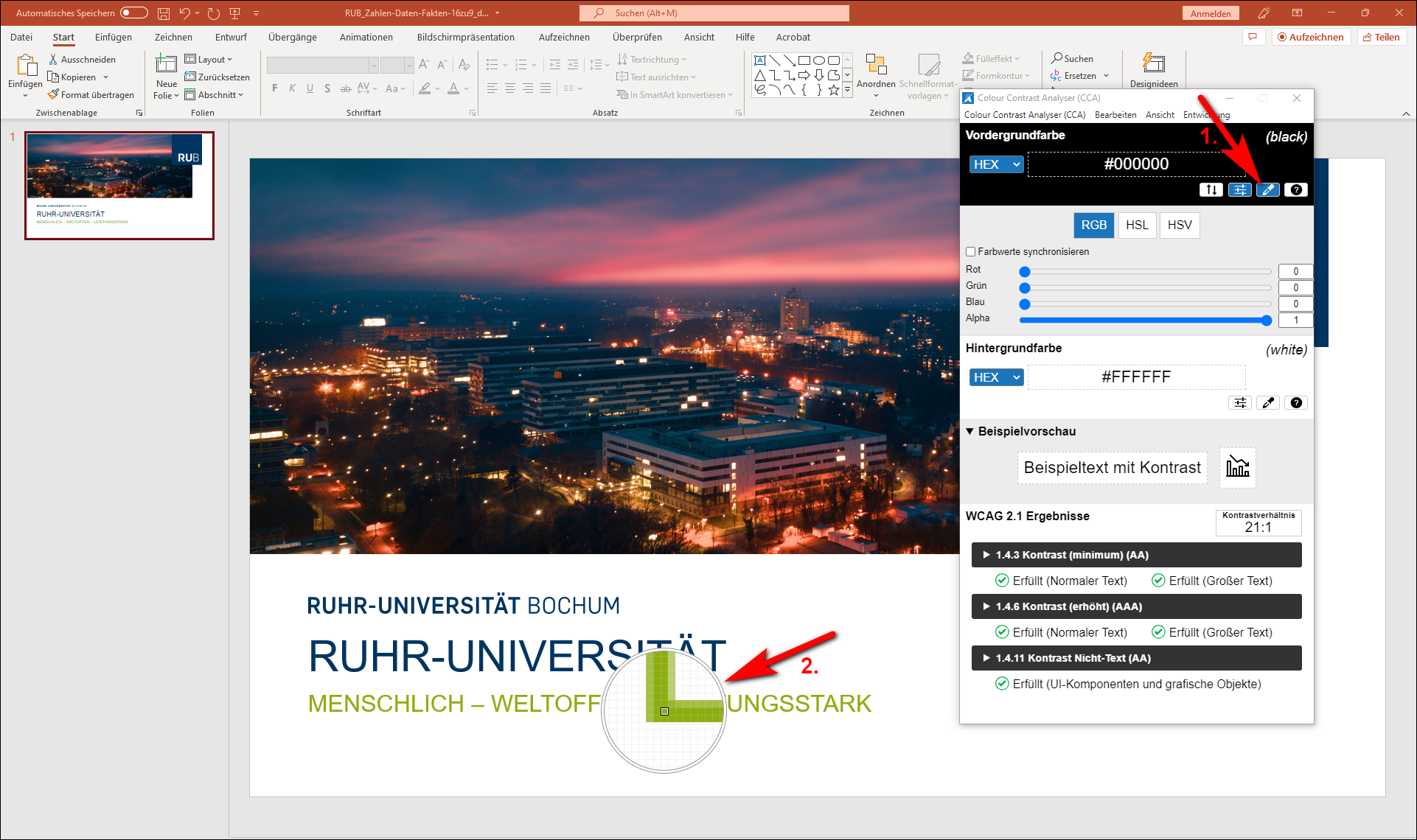
Task: Open the Bearbeiten menu in CCA
Action: click(x=1115, y=114)
